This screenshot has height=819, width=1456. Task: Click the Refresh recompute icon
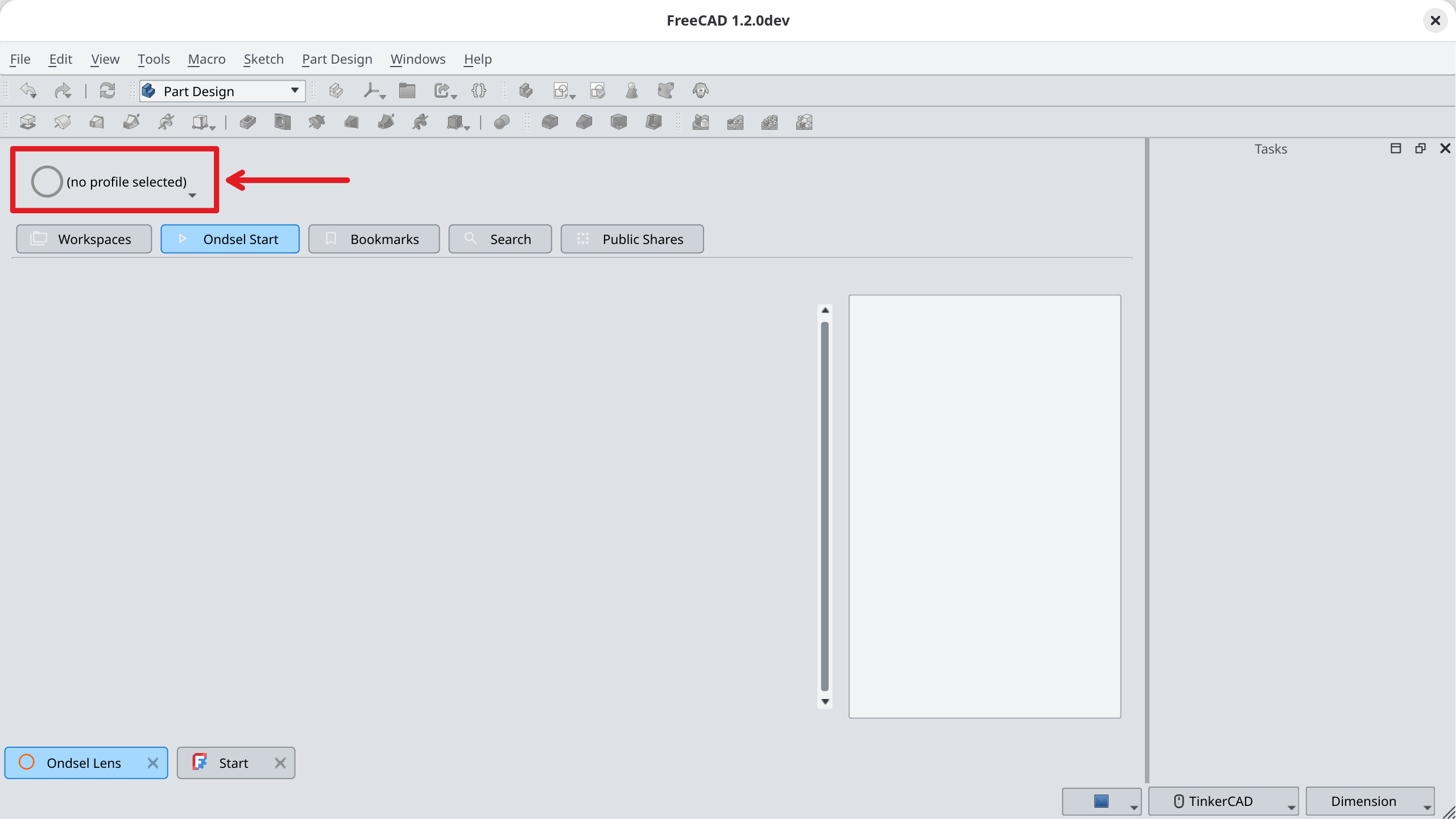(107, 91)
